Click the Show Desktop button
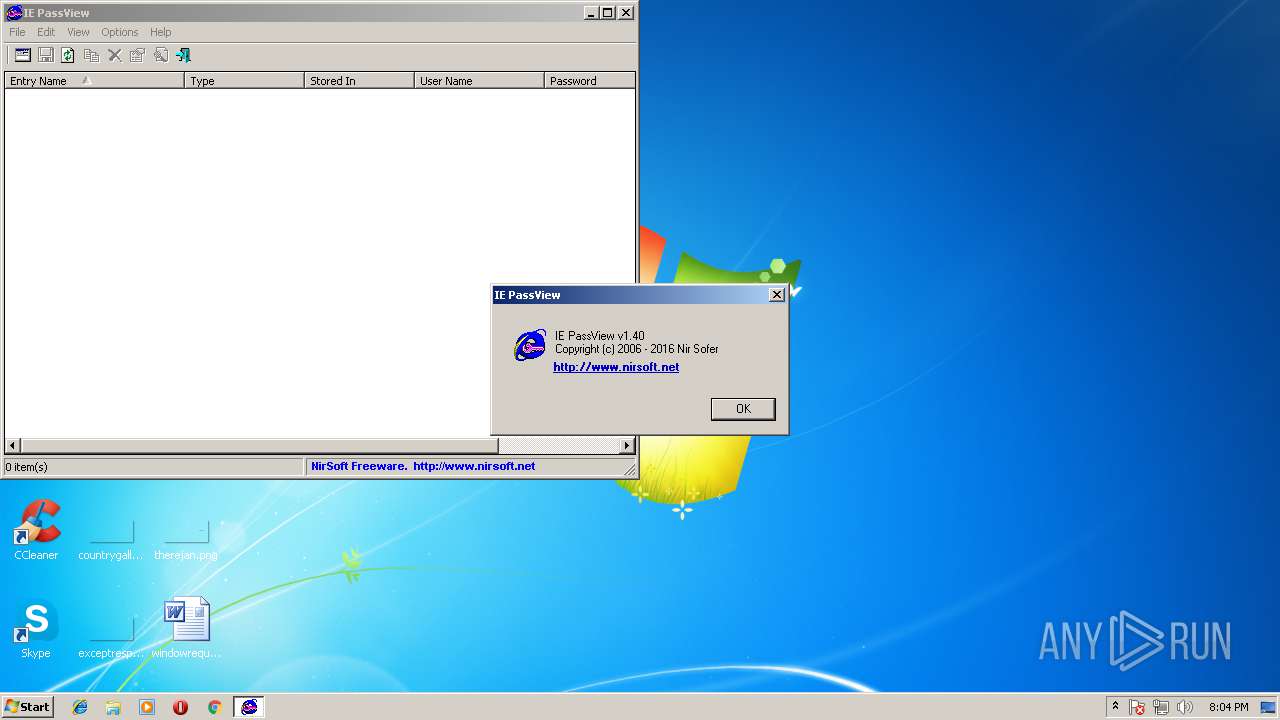 pos(1269,707)
